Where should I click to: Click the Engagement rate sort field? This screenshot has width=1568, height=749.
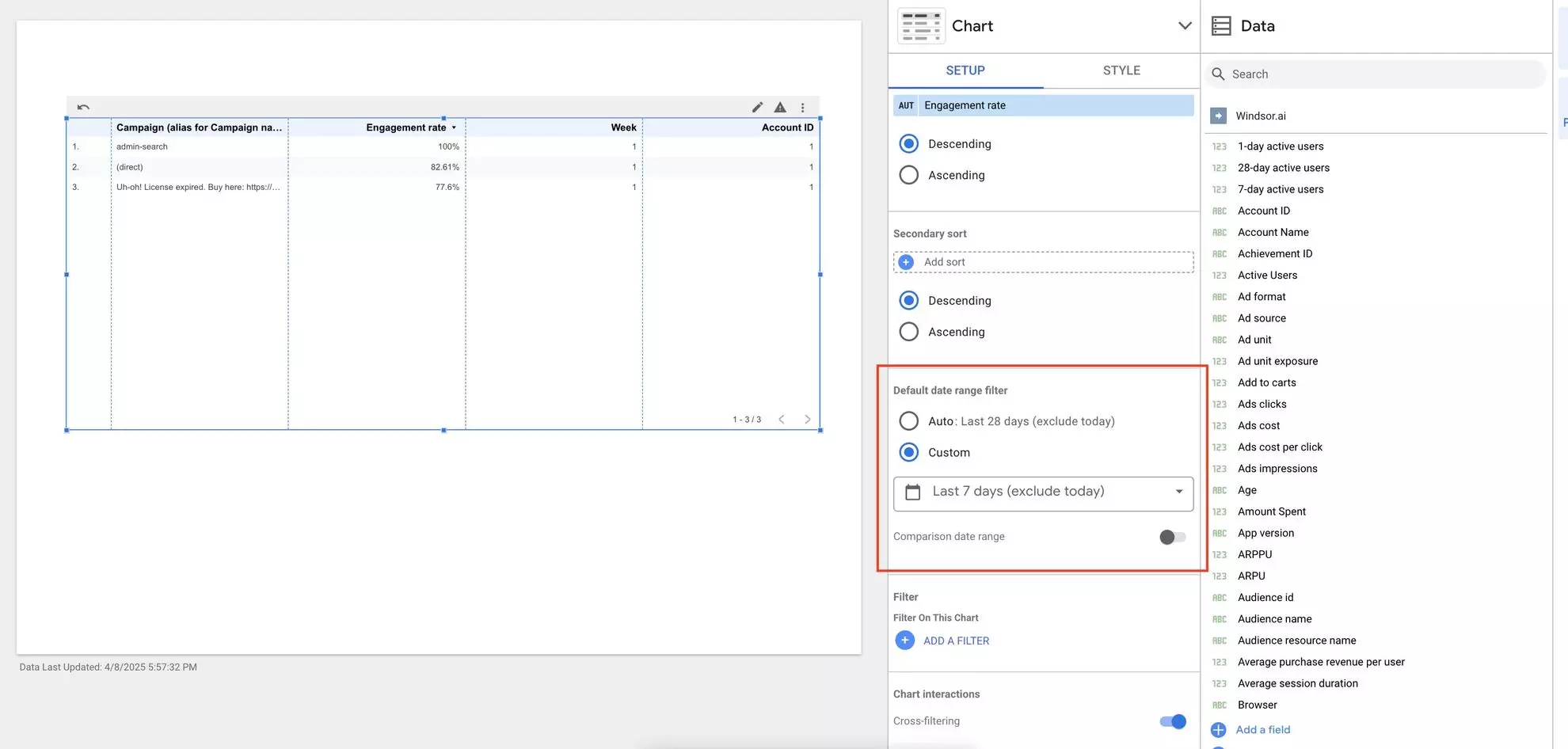[x=1044, y=105]
